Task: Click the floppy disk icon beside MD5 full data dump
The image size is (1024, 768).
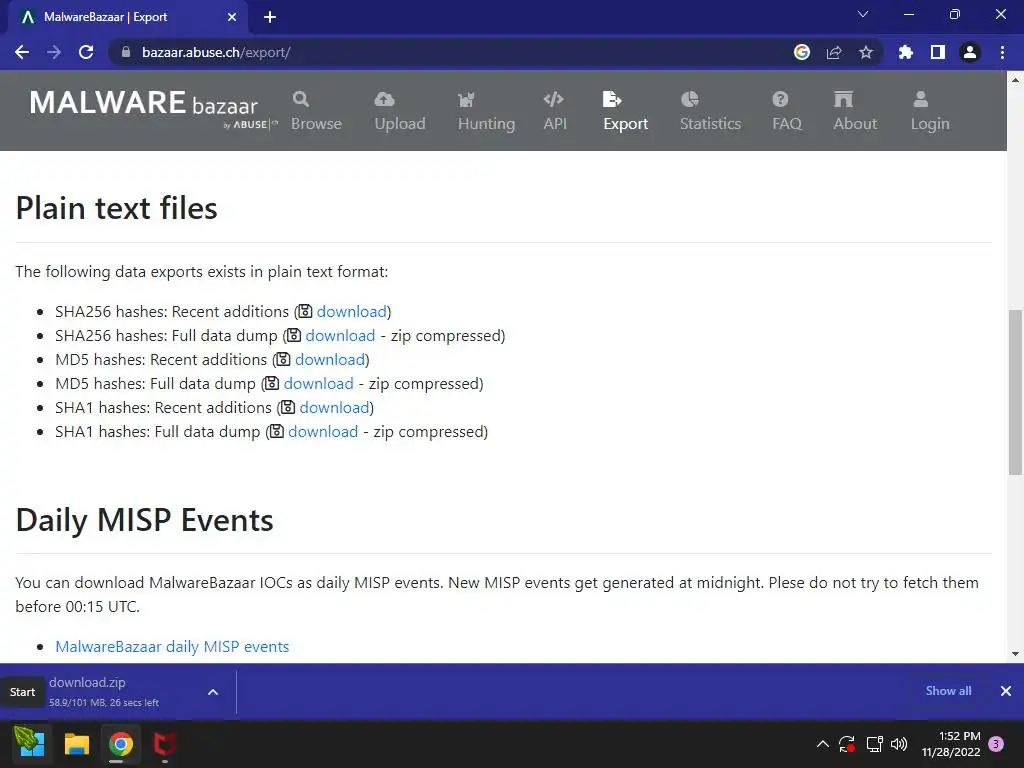Action: [x=272, y=384]
